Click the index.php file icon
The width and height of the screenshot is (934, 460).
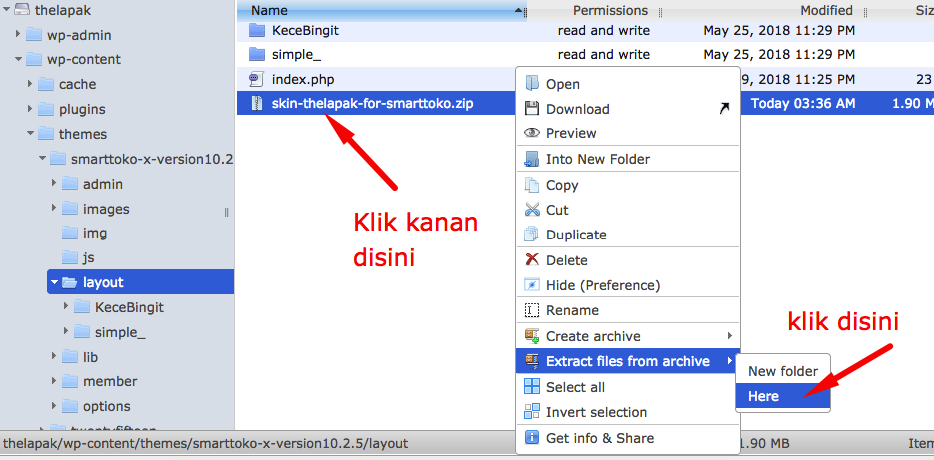tap(256, 79)
